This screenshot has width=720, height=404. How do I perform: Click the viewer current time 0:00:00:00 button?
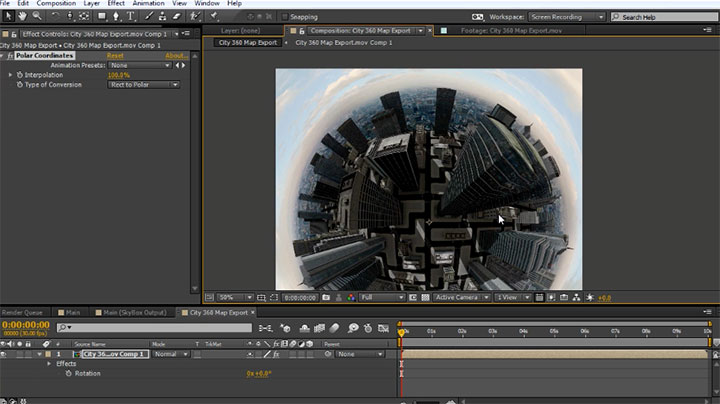click(x=300, y=297)
